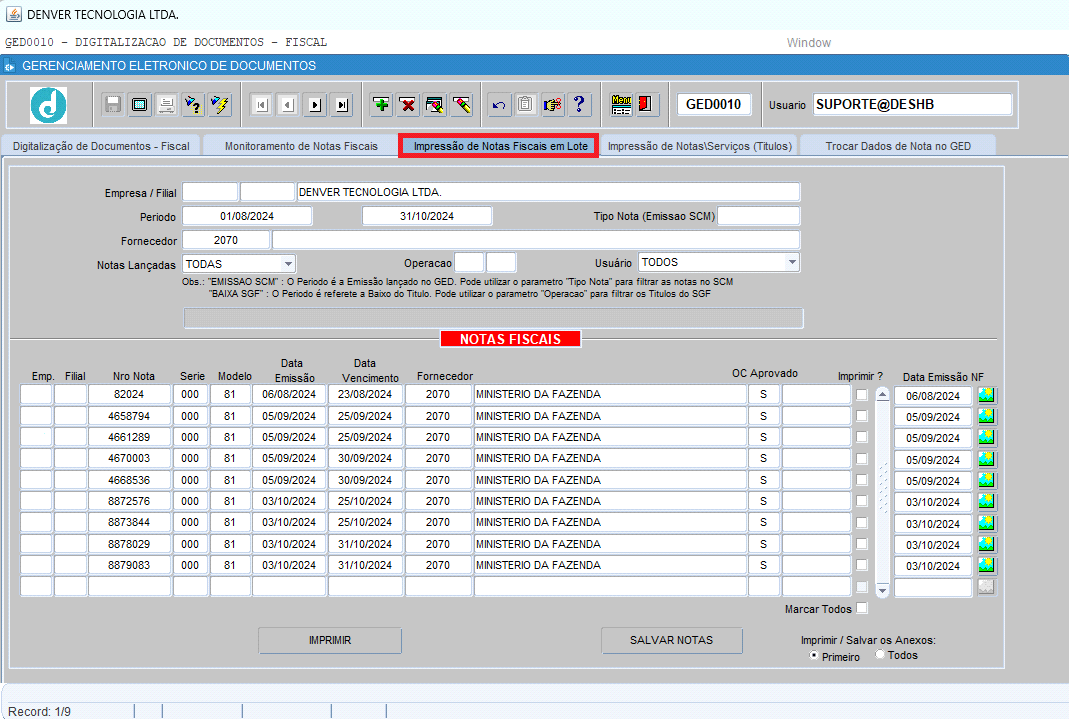Click the Print toolbar icon
The width and height of the screenshot is (1069, 719).
click(x=166, y=105)
